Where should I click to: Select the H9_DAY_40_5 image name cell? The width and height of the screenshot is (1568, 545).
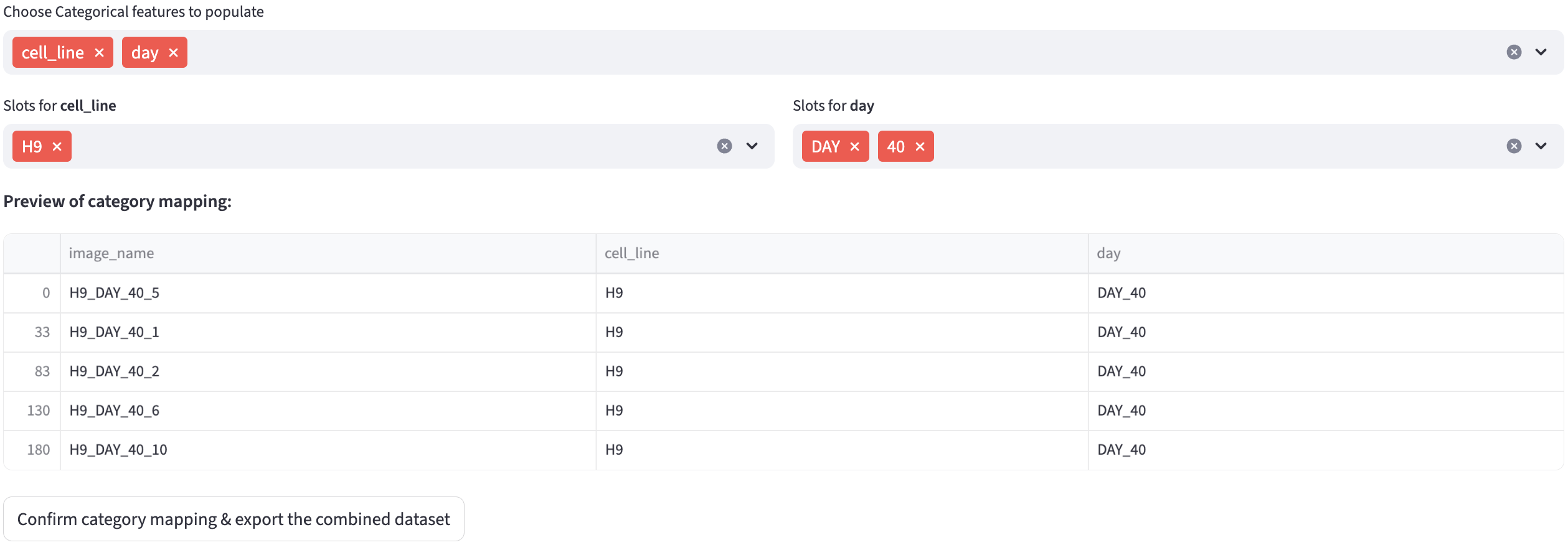coord(115,293)
